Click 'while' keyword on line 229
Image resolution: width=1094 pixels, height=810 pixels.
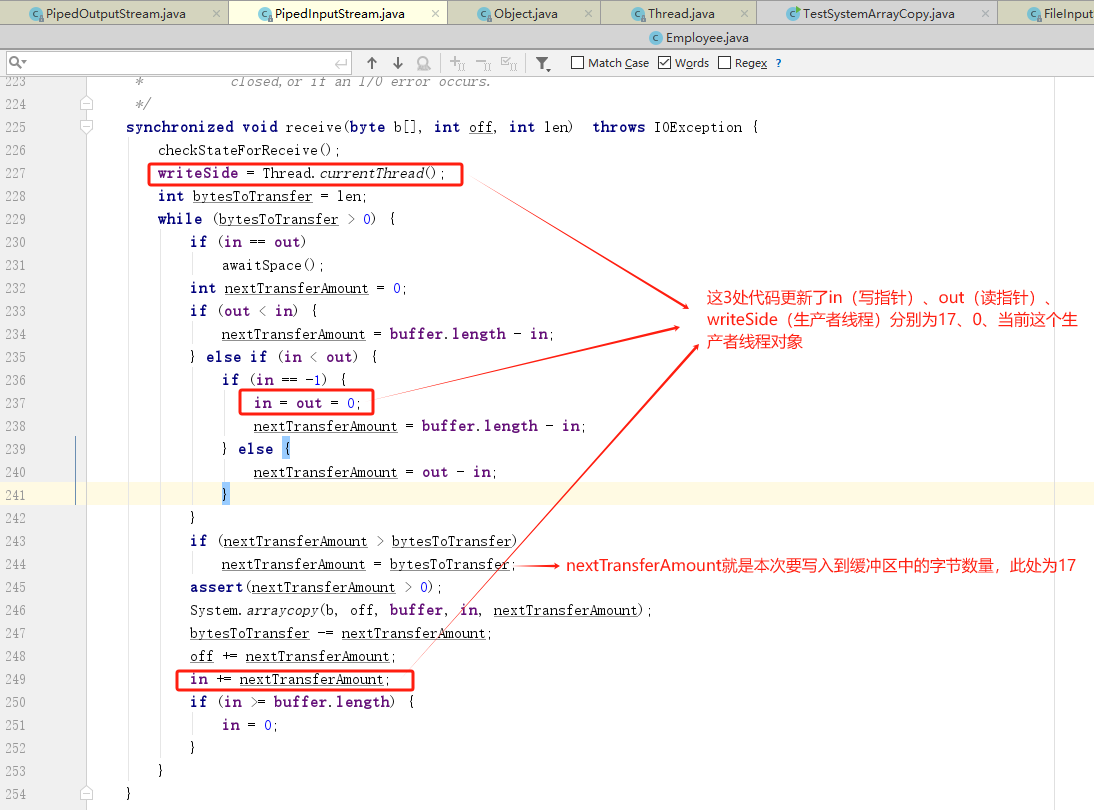(179, 219)
